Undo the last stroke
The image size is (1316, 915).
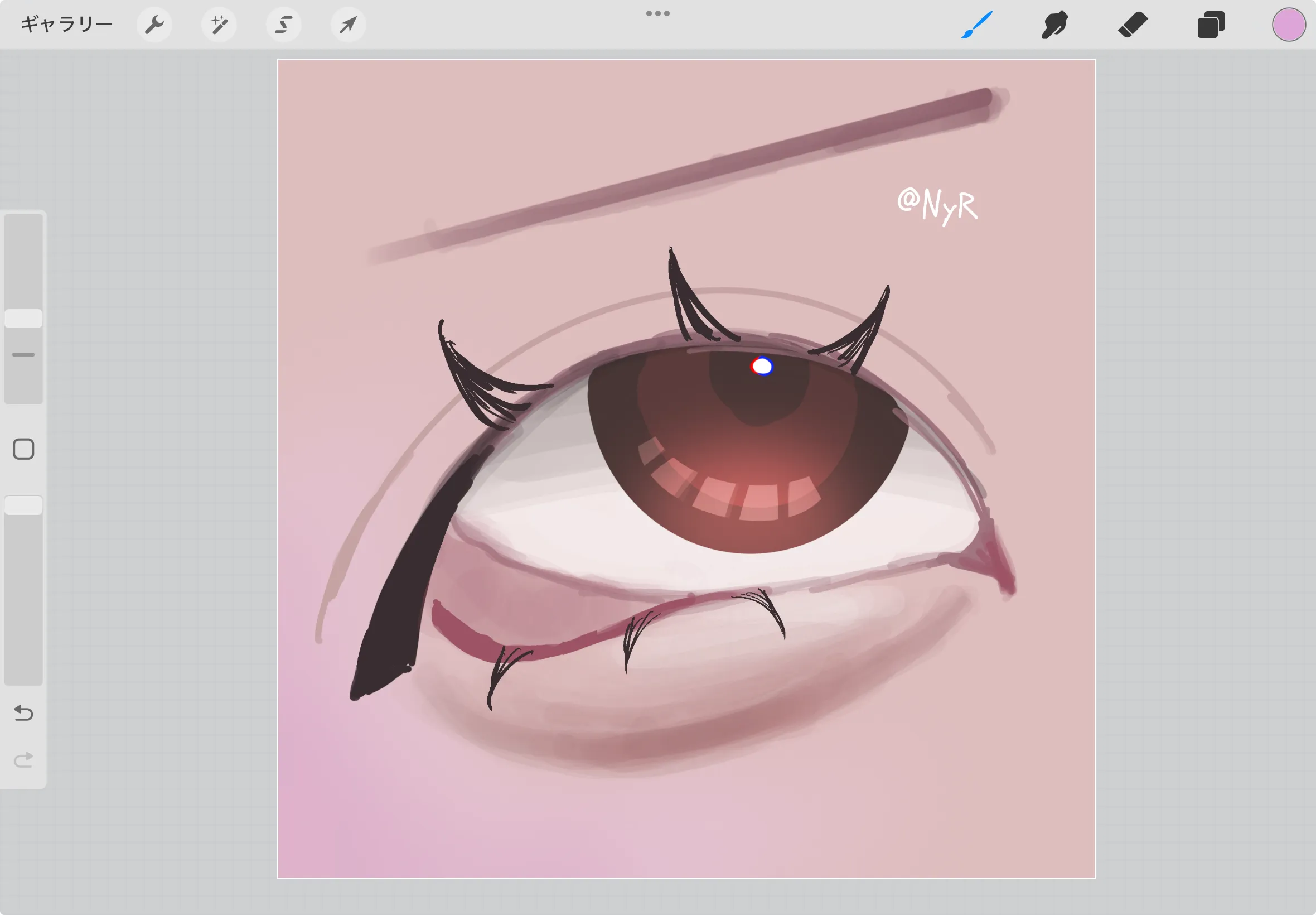click(x=23, y=712)
